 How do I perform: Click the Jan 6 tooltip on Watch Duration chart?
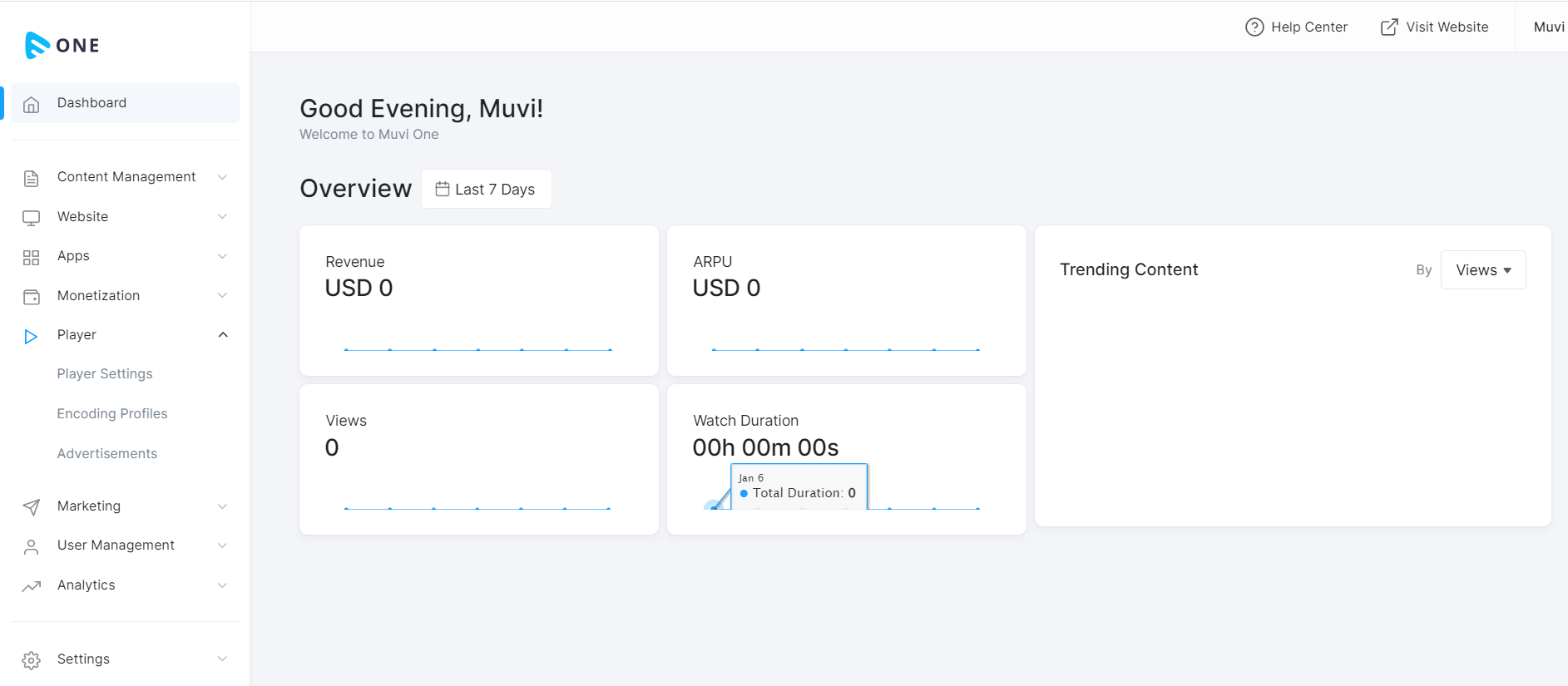pyautogui.click(x=799, y=486)
